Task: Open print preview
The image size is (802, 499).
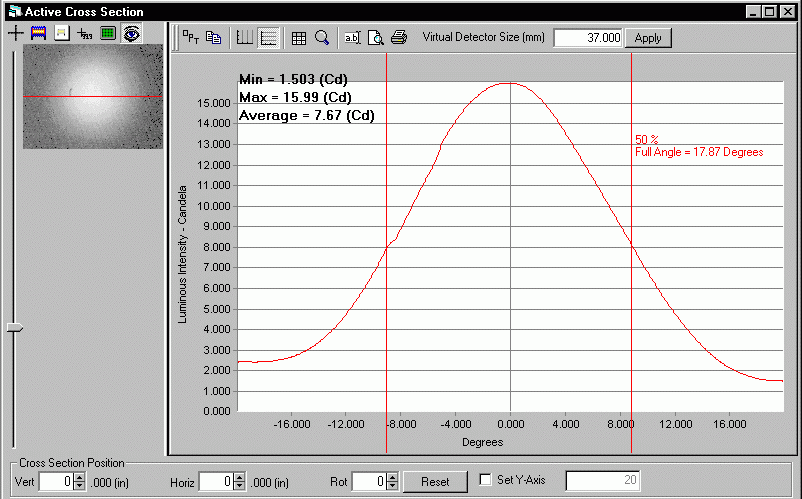Action: click(x=375, y=38)
